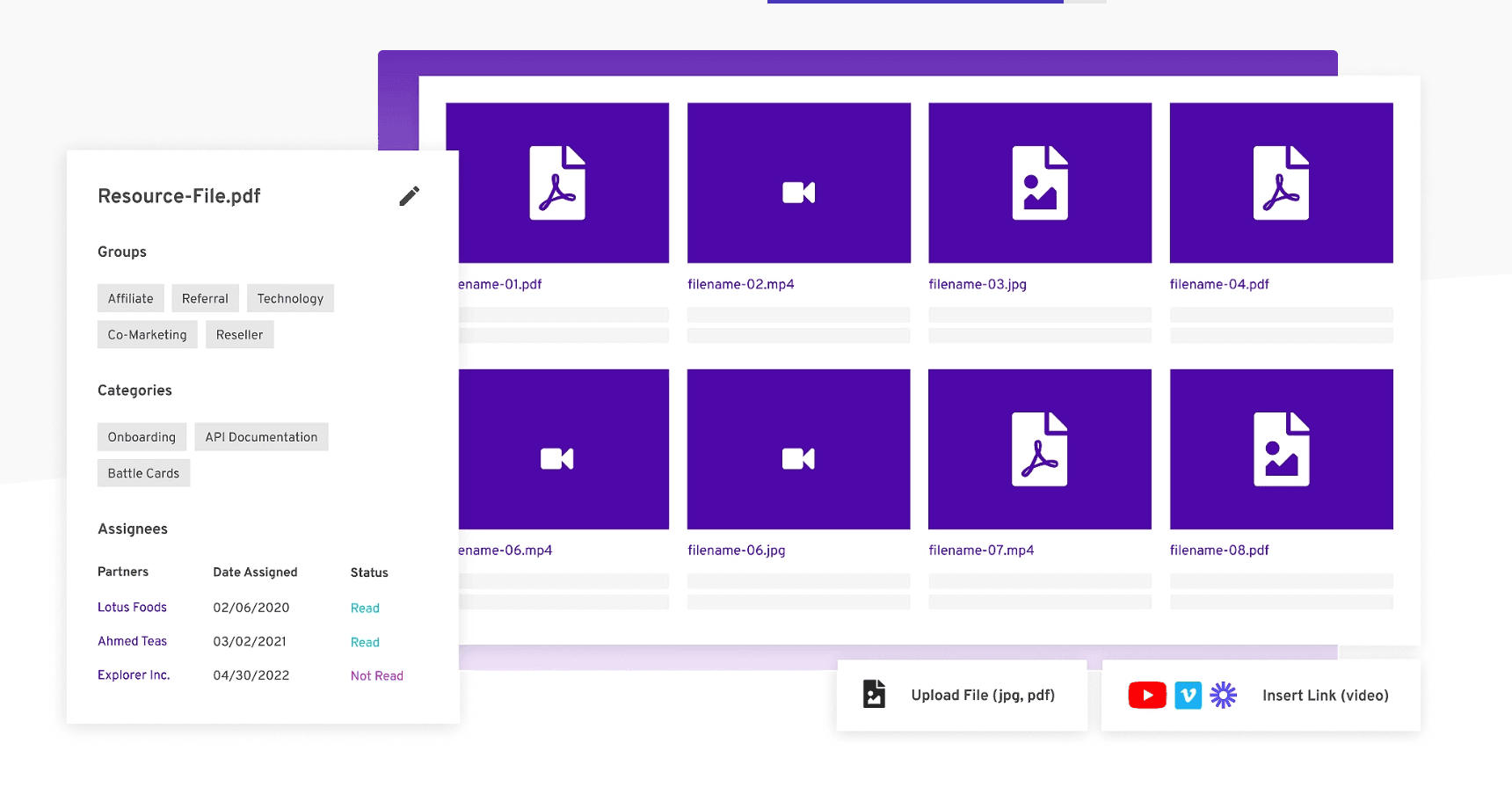Viewport: 1512px width, 795px height.
Task: Open filename-08.pdf file name
Action: pos(1219,550)
